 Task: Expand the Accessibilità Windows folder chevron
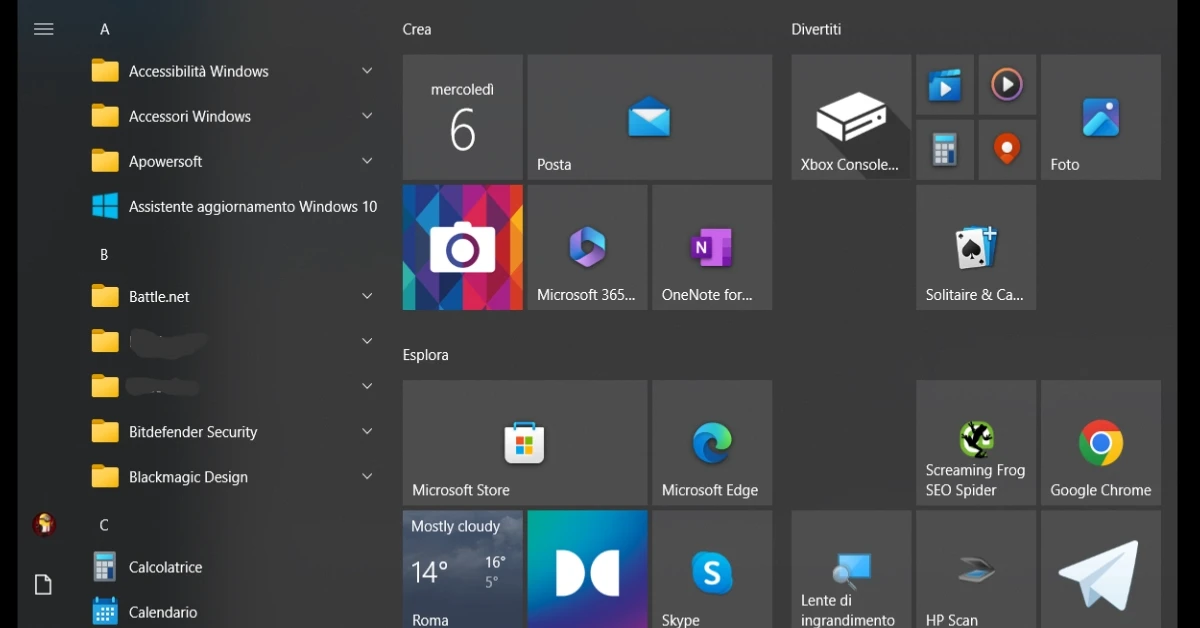click(x=367, y=71)
